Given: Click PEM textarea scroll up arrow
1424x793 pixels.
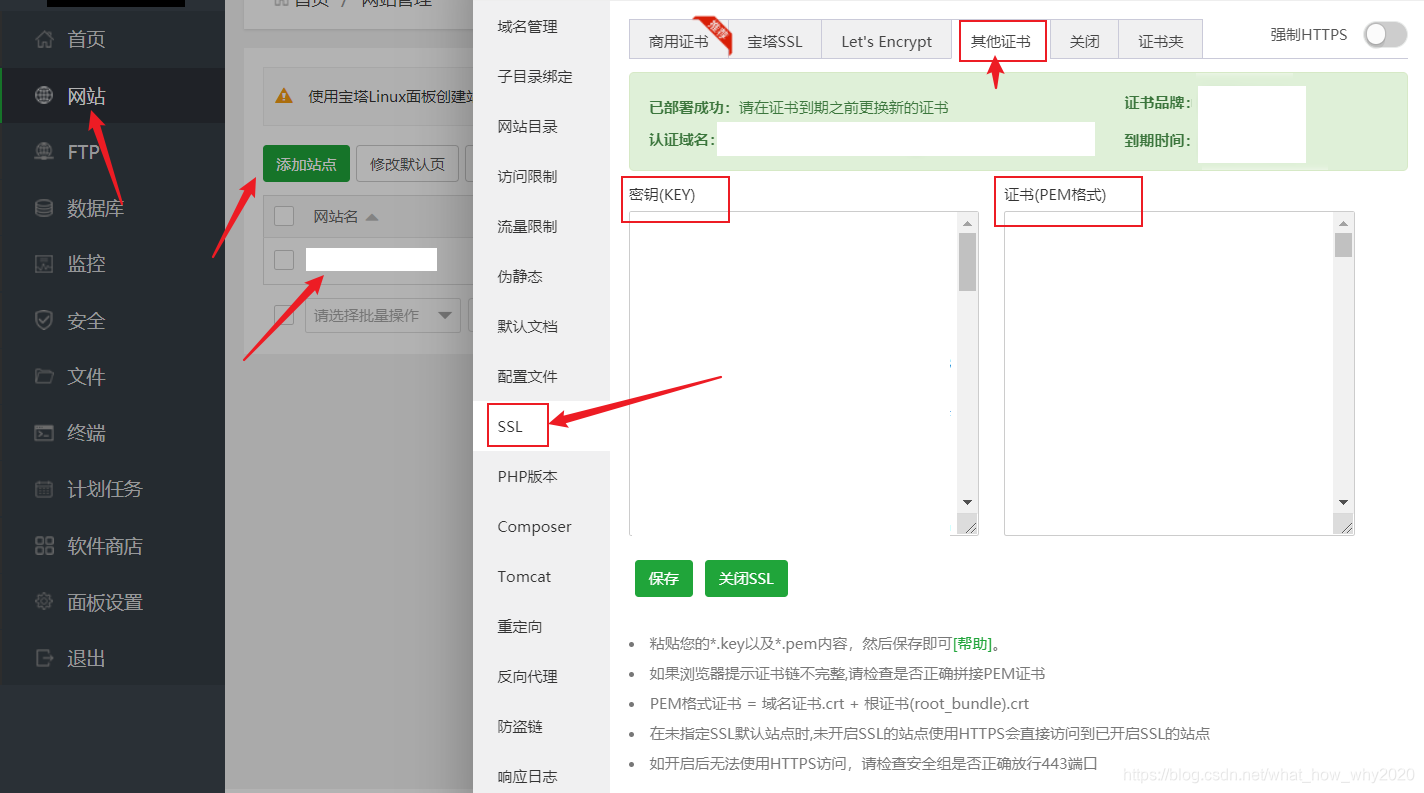Looking at the screenshot, I should 1343,222.
